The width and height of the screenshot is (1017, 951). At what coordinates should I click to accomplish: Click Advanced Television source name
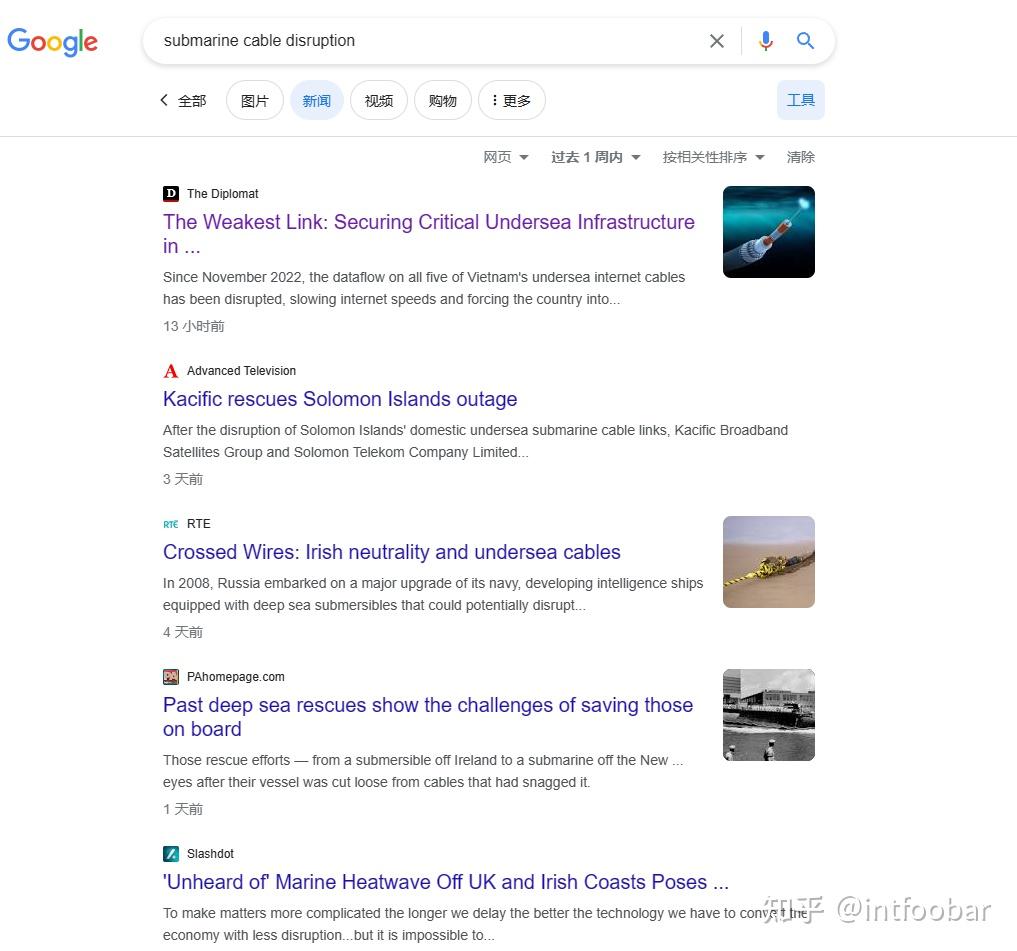(x=241, y=370)
